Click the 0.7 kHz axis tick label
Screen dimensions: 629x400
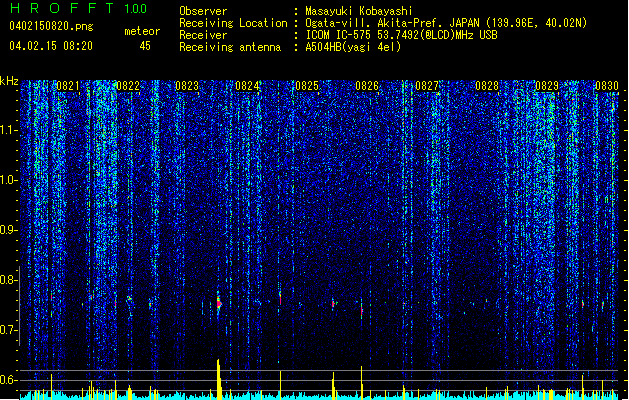point(9,330)
